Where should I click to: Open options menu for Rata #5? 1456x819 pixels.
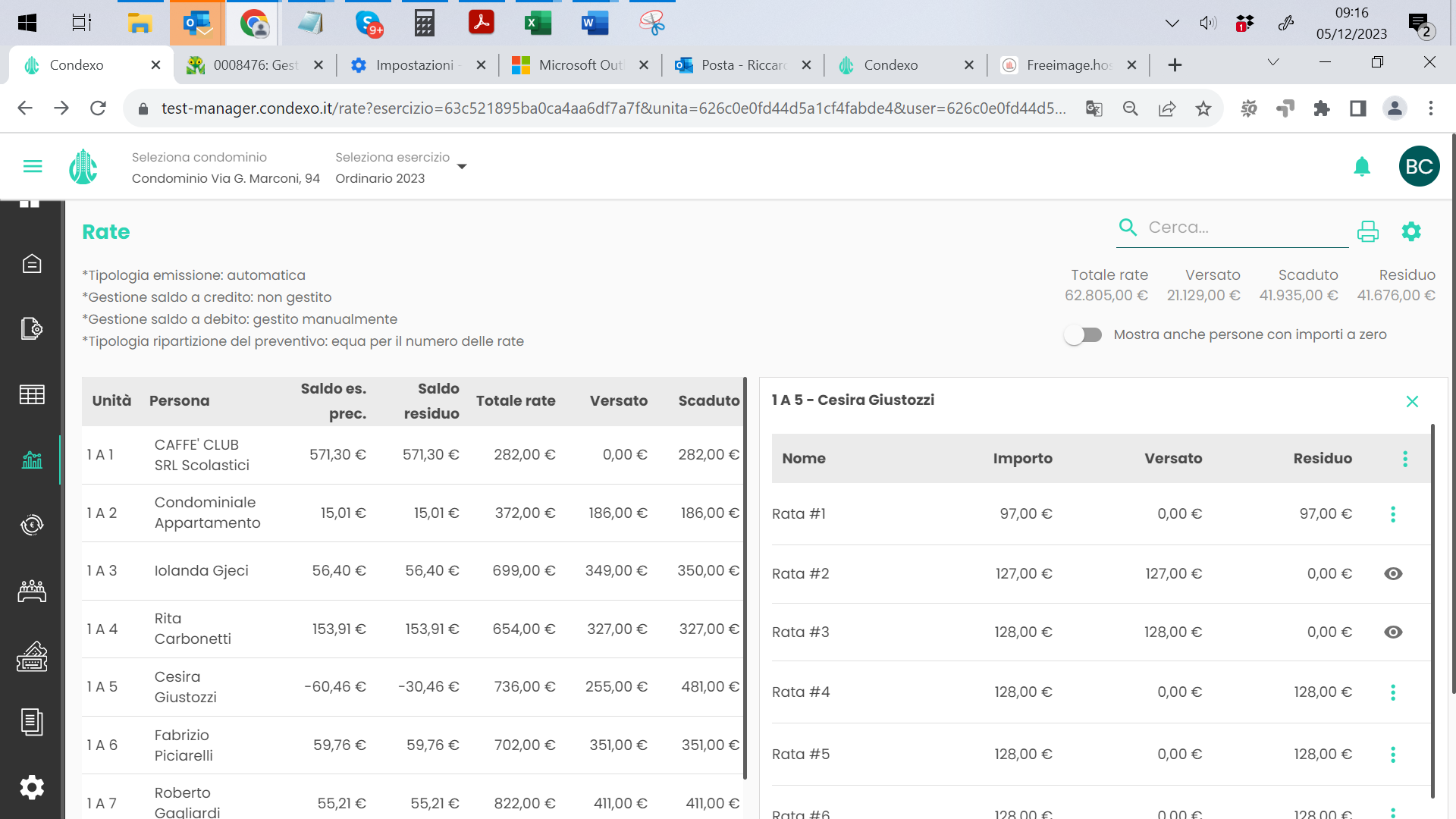coord(1393,755)
